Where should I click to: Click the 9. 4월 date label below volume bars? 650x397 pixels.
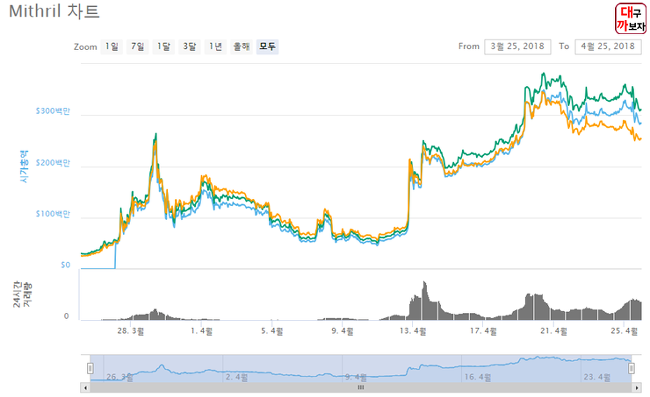click(342, 331)
